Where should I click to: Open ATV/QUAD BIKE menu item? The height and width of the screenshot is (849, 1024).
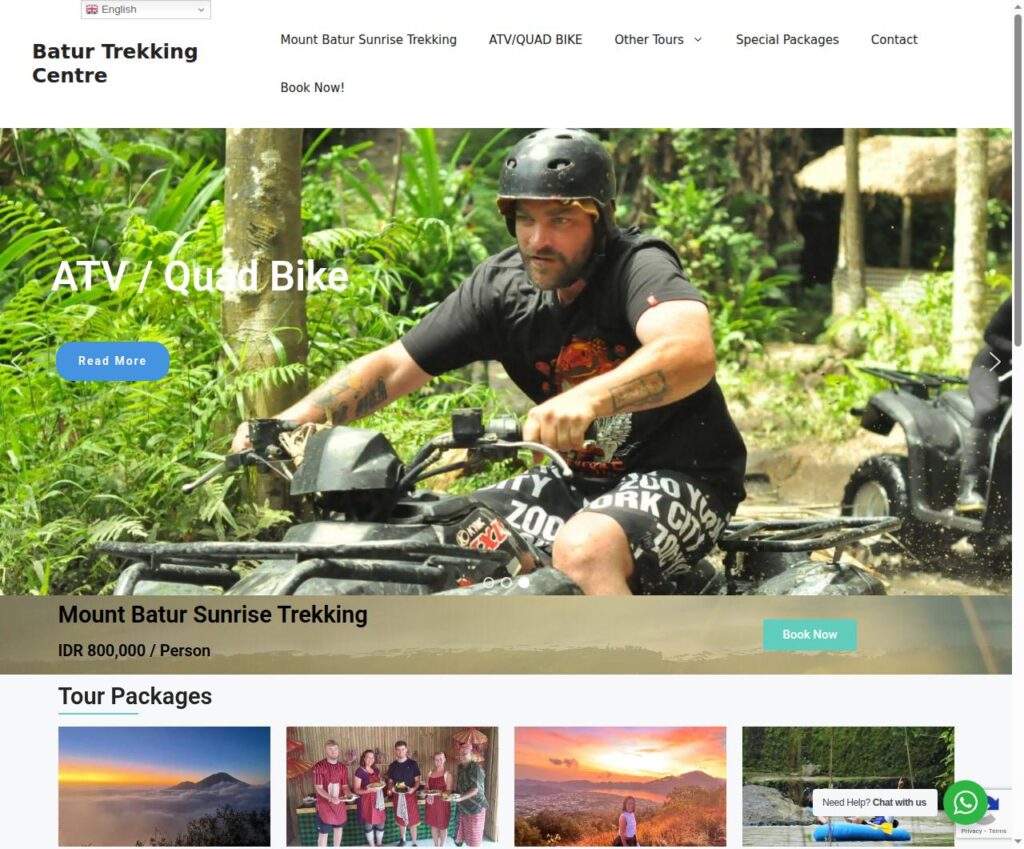coord(536,39)
